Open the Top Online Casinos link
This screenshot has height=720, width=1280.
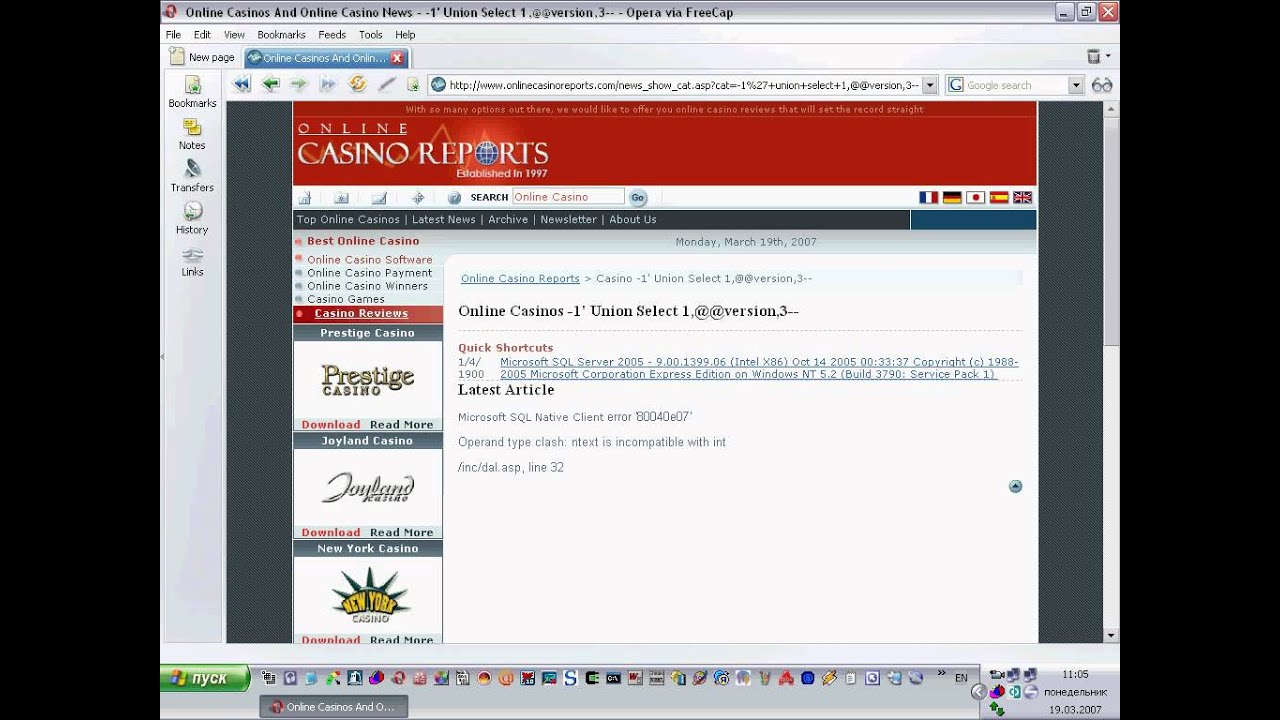[x=348, y=219]
